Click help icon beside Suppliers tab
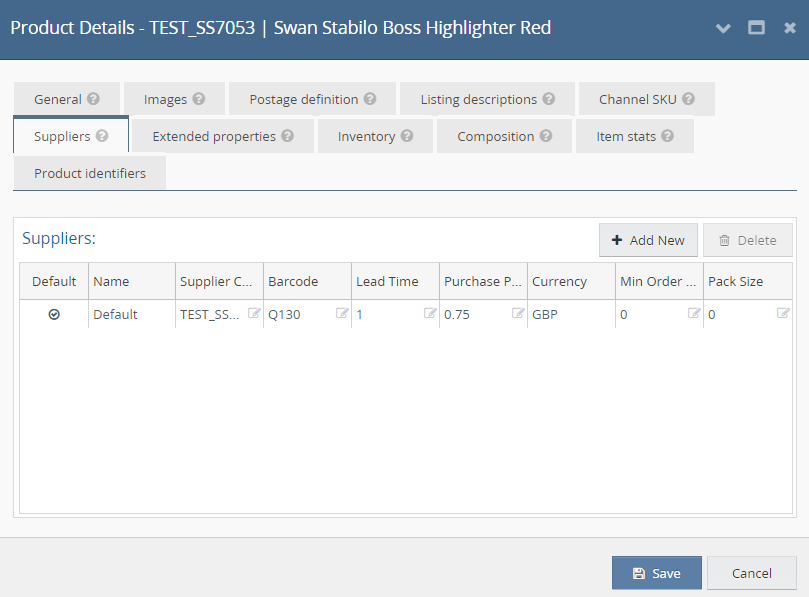The image size is (809, 597). tap(102, 136)
